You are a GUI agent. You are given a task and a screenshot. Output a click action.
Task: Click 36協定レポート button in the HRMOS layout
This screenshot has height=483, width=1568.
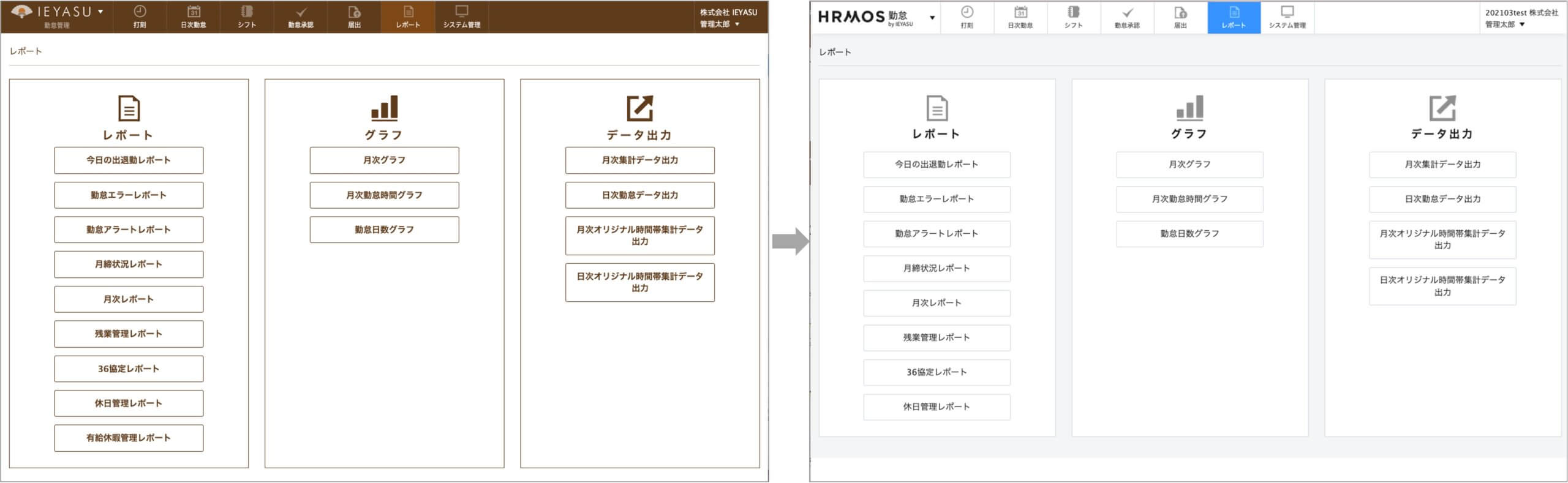coord(937,372)
